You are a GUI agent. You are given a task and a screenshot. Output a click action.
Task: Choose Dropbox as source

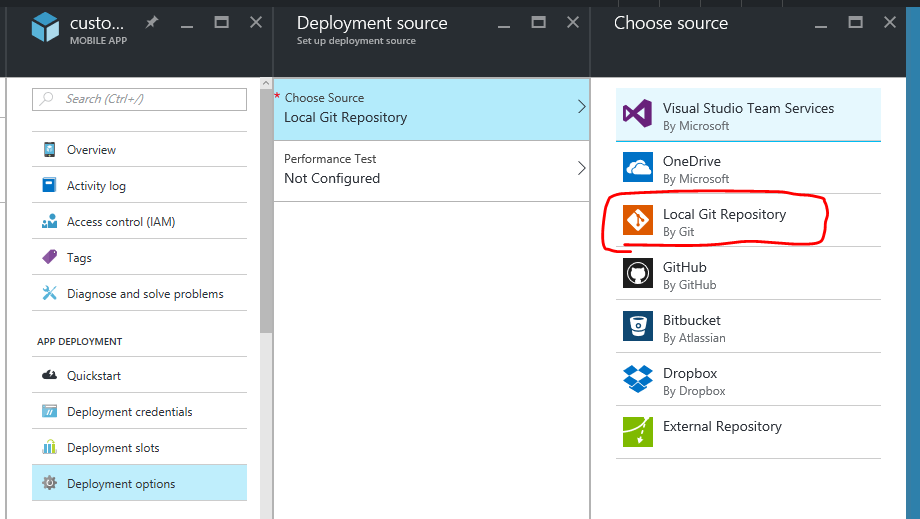coord(748,379)
